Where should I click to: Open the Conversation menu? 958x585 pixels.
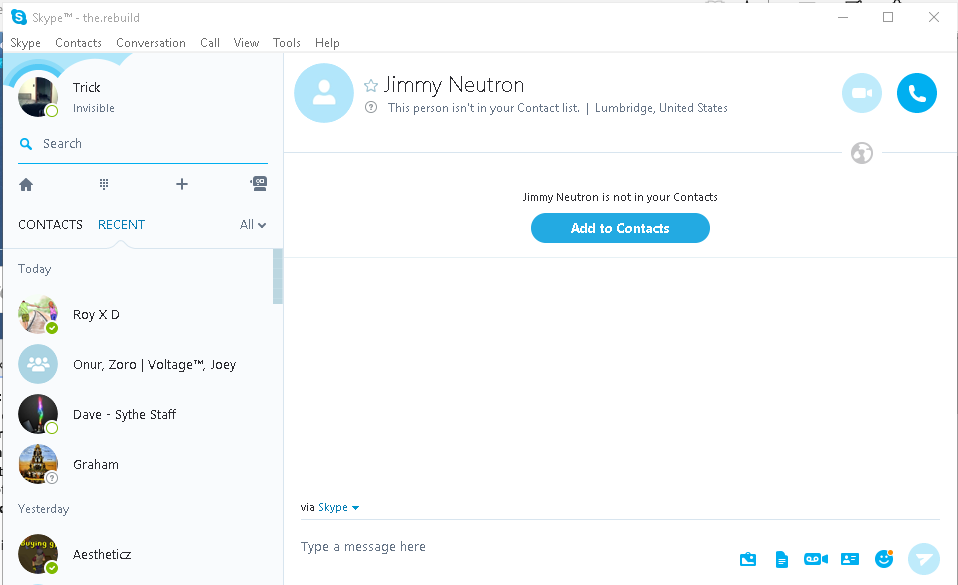pos(151,43)
